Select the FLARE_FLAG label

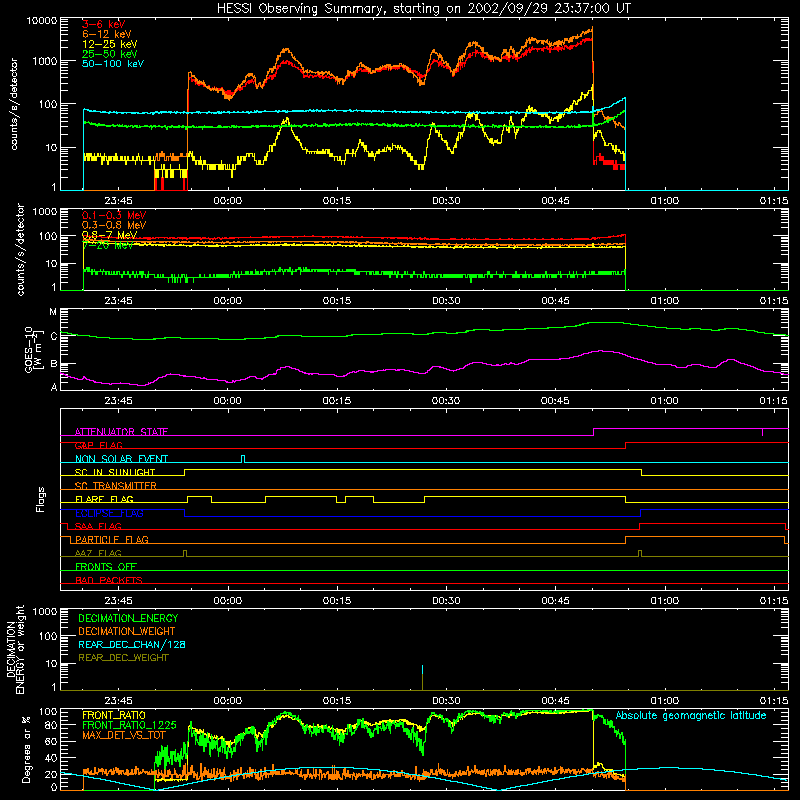104,499
